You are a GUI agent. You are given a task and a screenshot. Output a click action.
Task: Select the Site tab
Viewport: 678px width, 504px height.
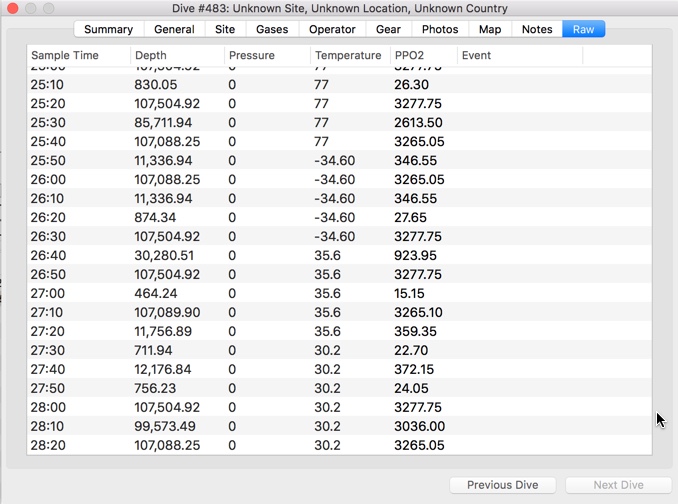[225, 29]
